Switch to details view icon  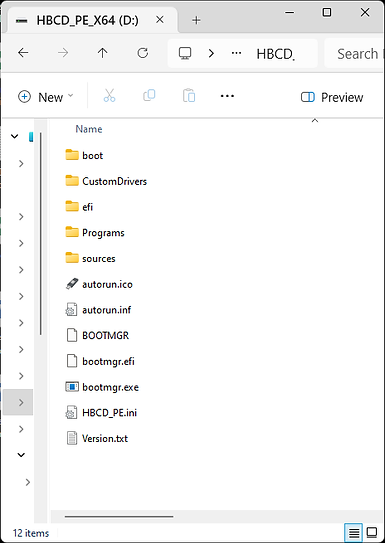point(353,532)
